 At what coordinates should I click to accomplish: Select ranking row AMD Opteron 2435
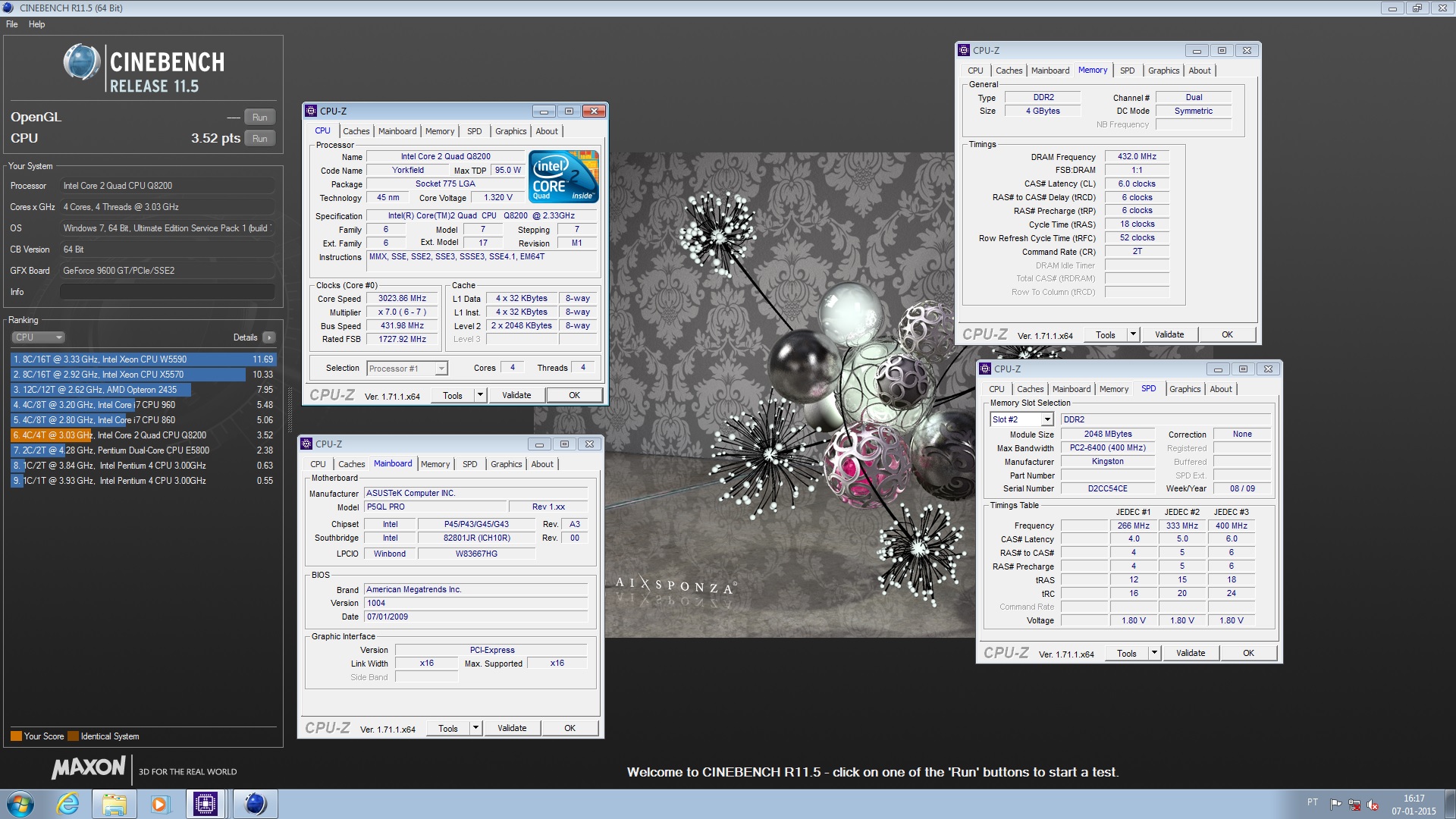point(143,390)
